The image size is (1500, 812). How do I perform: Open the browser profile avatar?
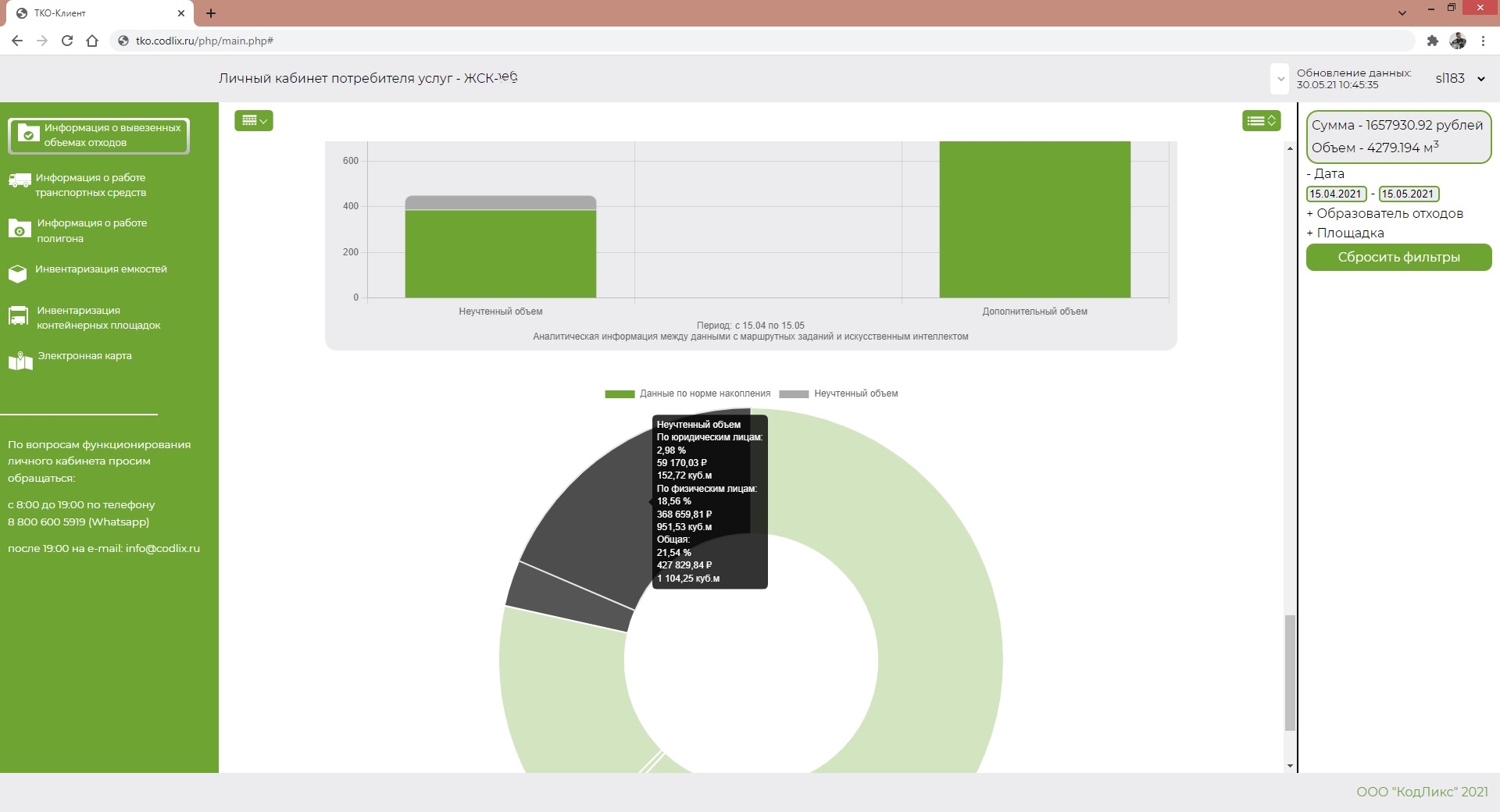1458,41
